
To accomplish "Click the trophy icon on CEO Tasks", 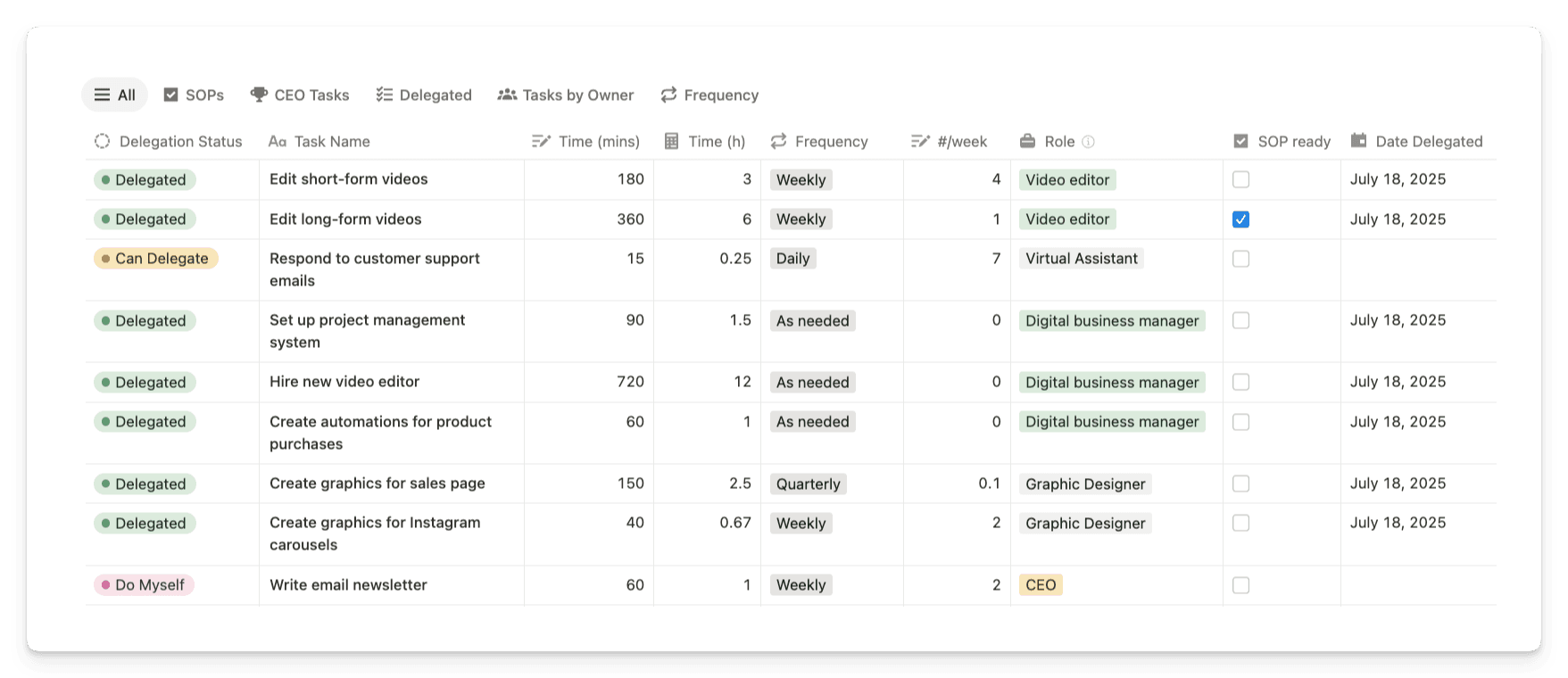I will tap(259, 95).
